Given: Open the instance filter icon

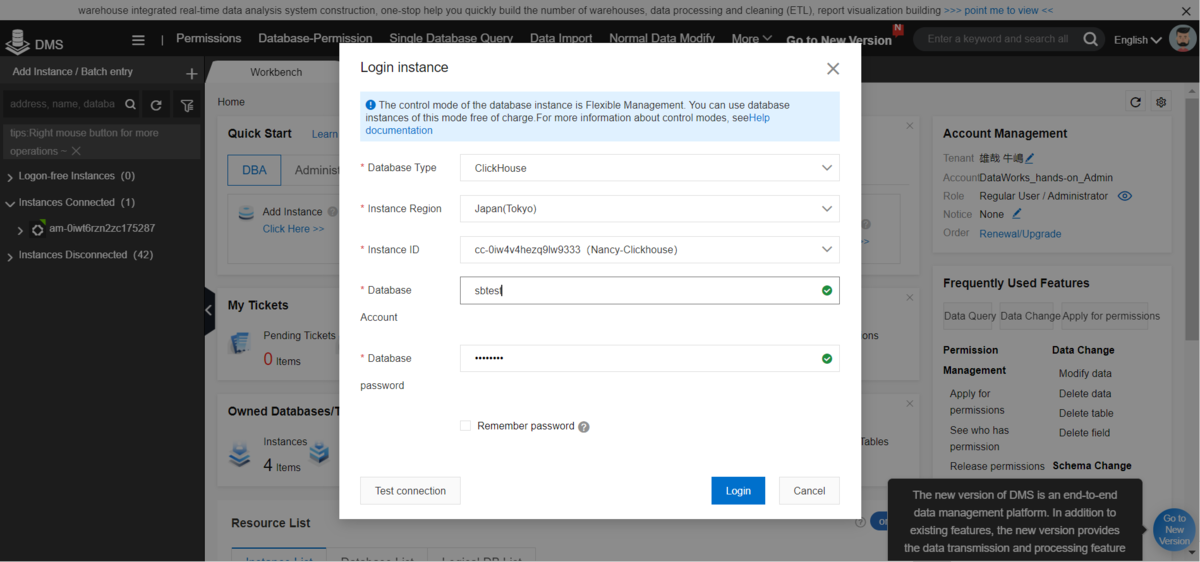Looking at the screenshot, I should coord(187,105).
